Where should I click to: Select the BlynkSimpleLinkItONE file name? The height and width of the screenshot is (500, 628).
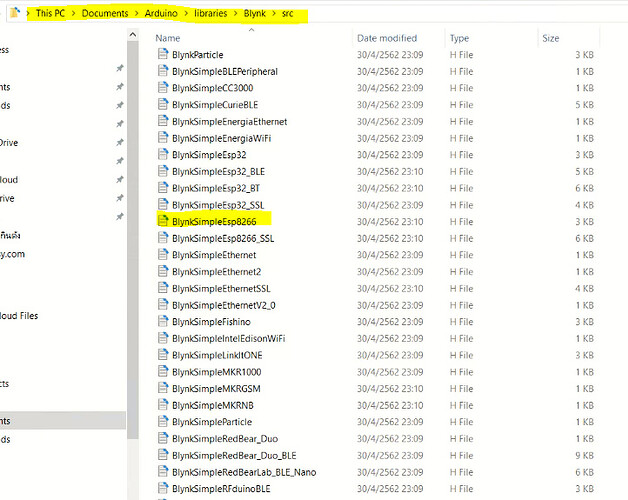pyautogui.click(x=217, y=355)
